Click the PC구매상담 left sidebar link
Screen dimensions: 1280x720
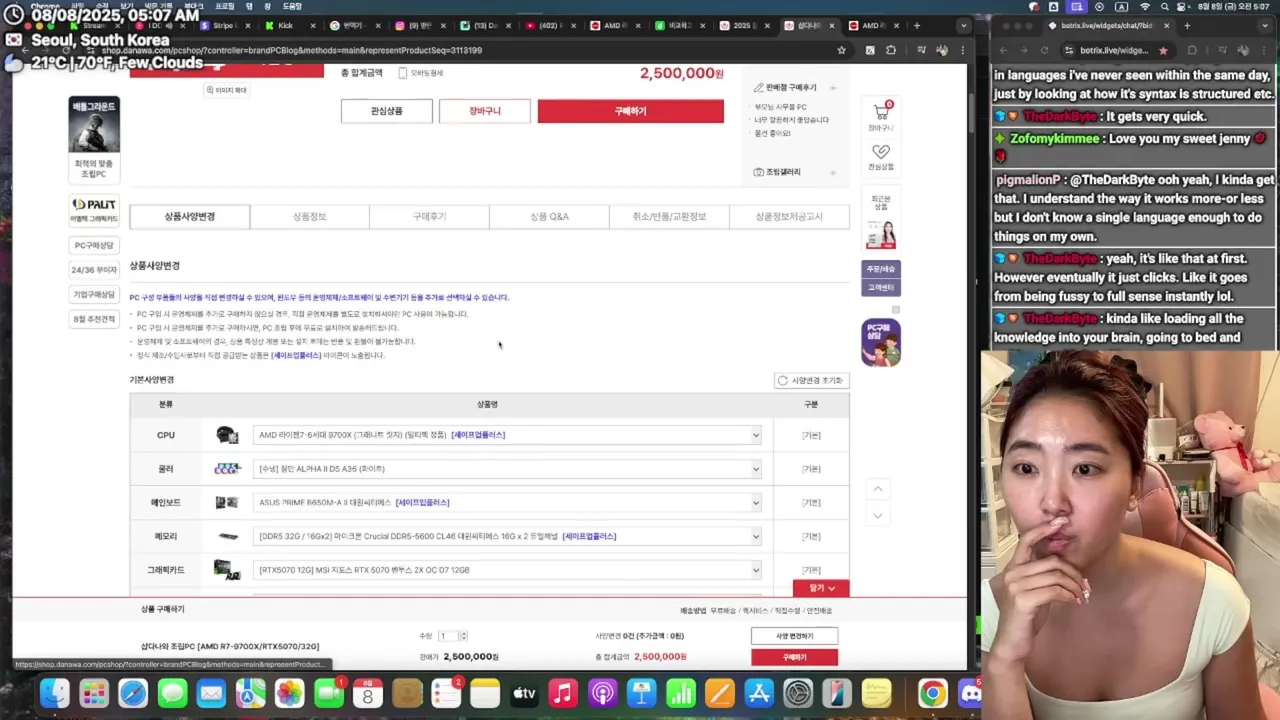pyautogui.click(x=94, y=245)
